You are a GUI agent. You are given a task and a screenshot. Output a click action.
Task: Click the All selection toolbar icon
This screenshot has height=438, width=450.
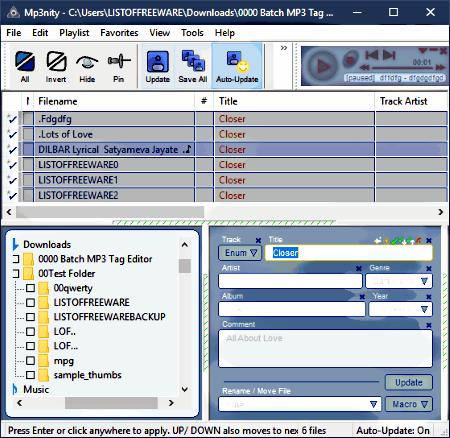25,66
